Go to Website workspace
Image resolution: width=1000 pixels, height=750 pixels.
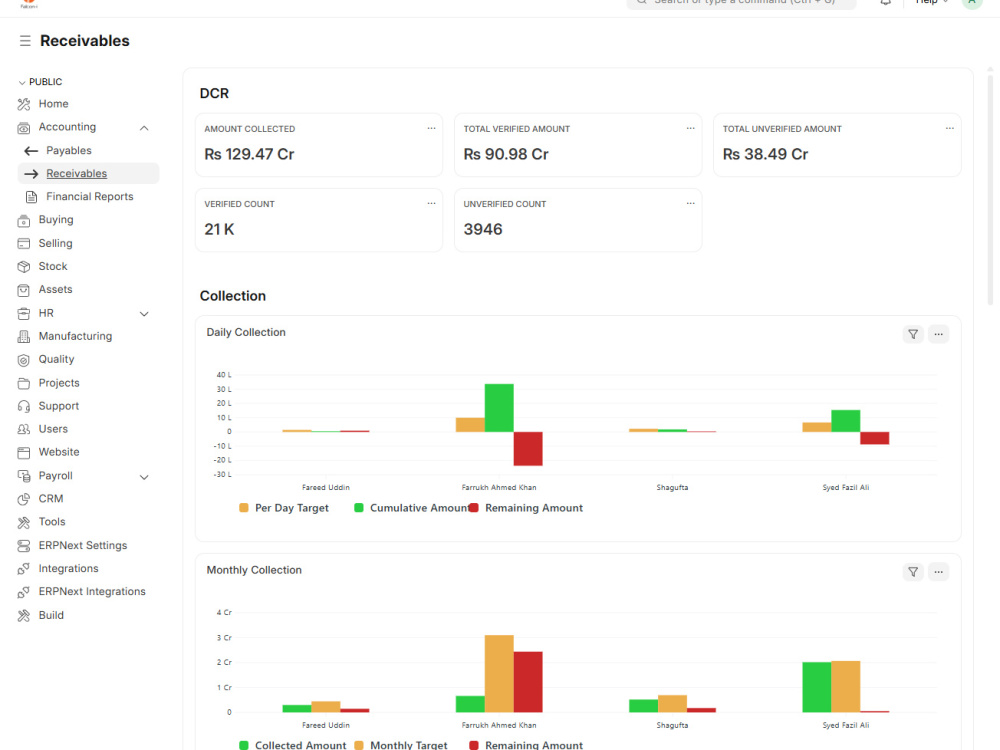(x=59, y=452)
